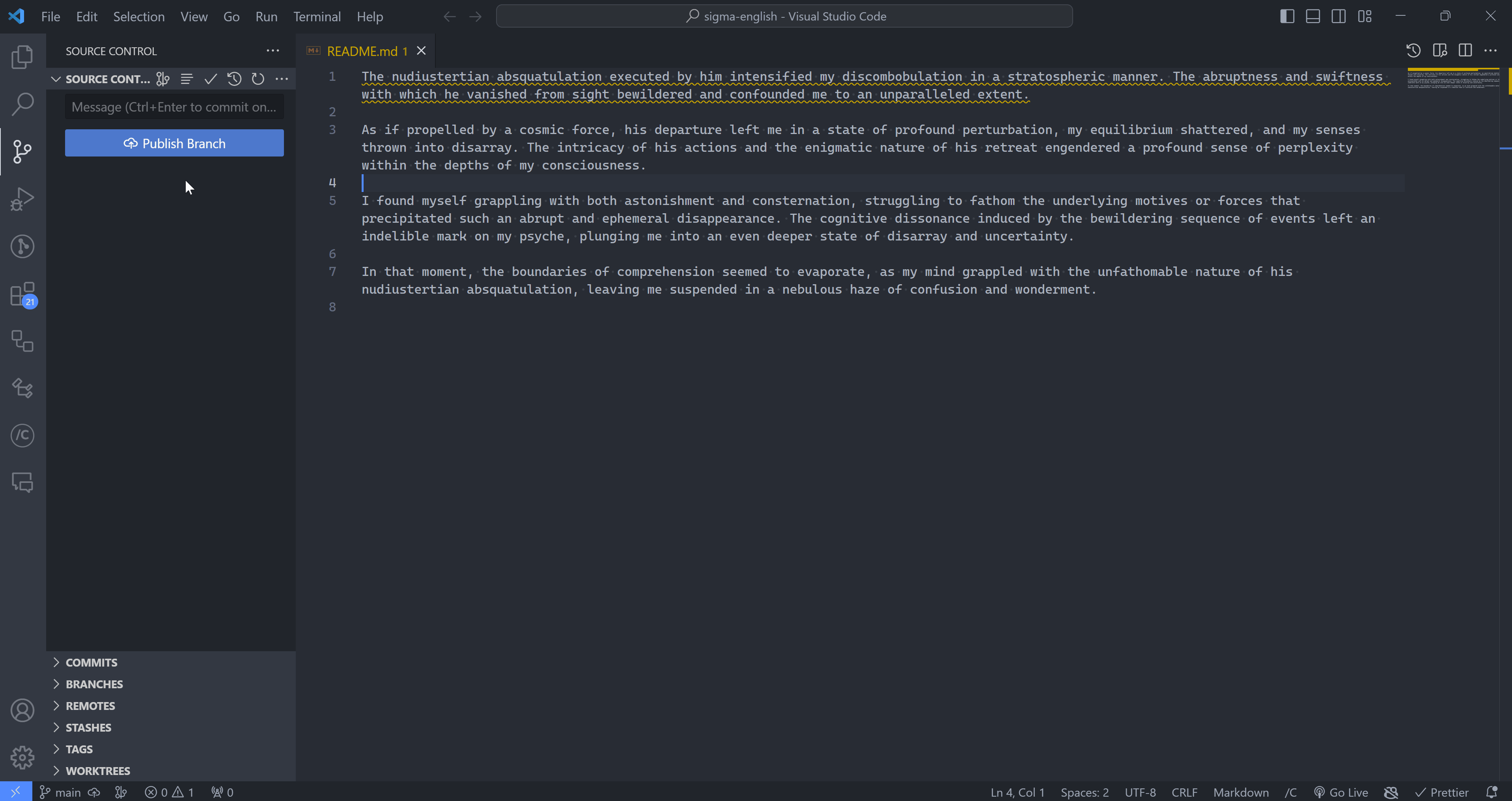Collapse the SOURCE CONTROL repository section
The image size is (1512, 801).
56,78
